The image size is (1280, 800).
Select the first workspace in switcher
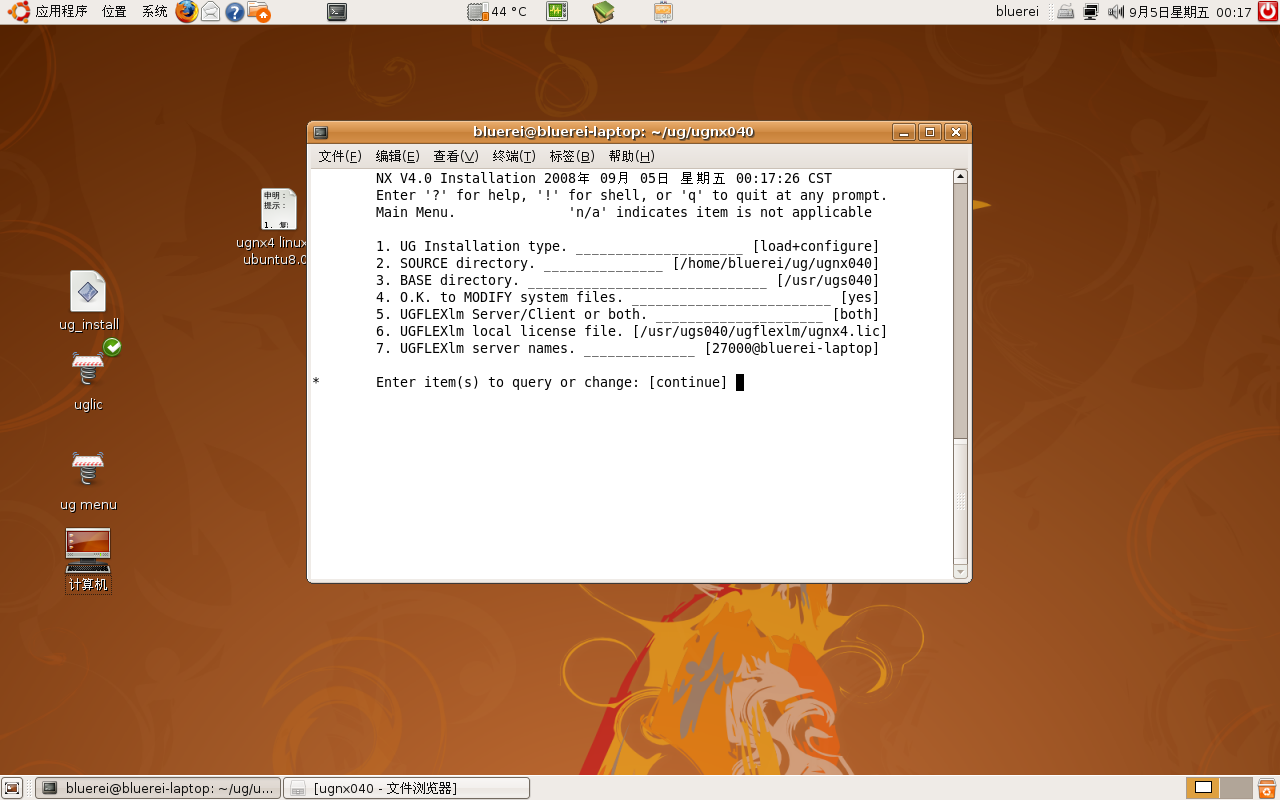click(x=1203, y=788)
